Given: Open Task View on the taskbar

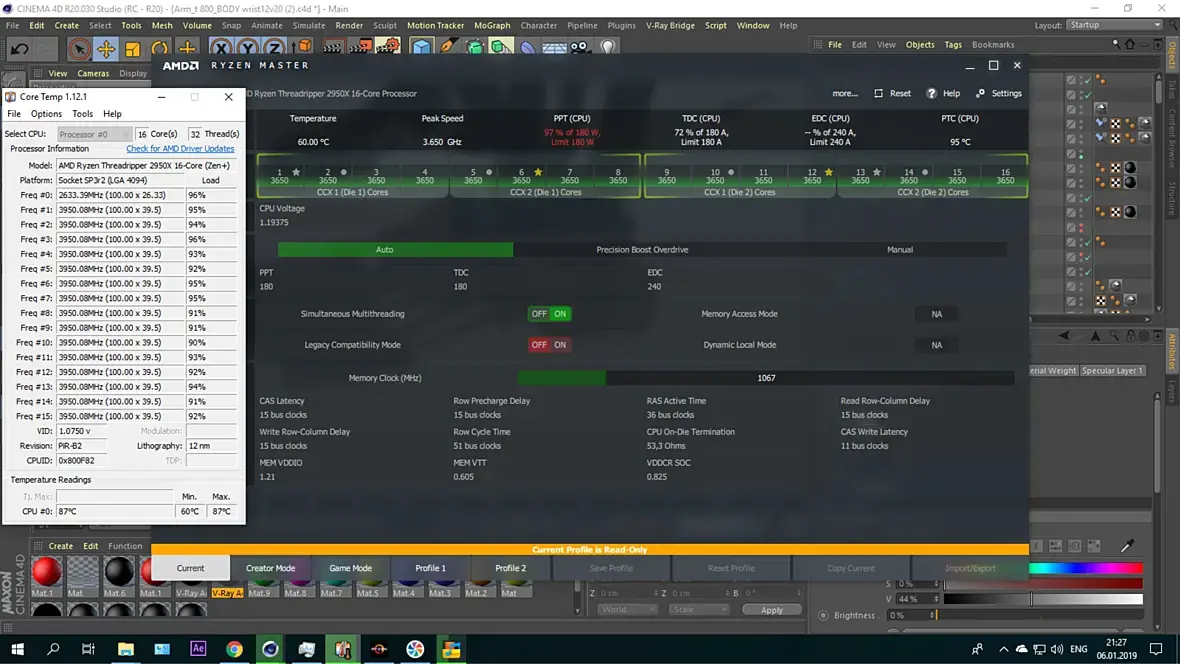Looking at the screenshot, I should click(x=89, y=649).
